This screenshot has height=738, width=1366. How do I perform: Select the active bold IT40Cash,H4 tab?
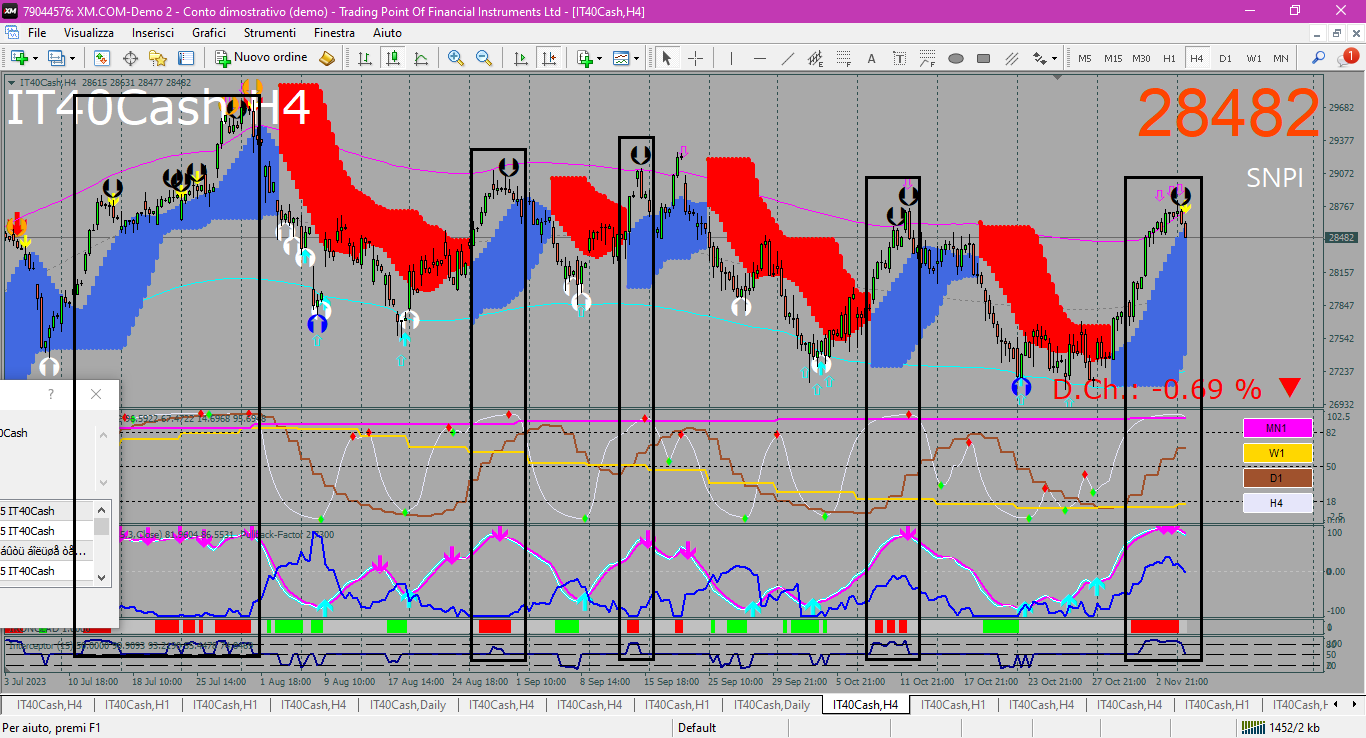[866, 705]
